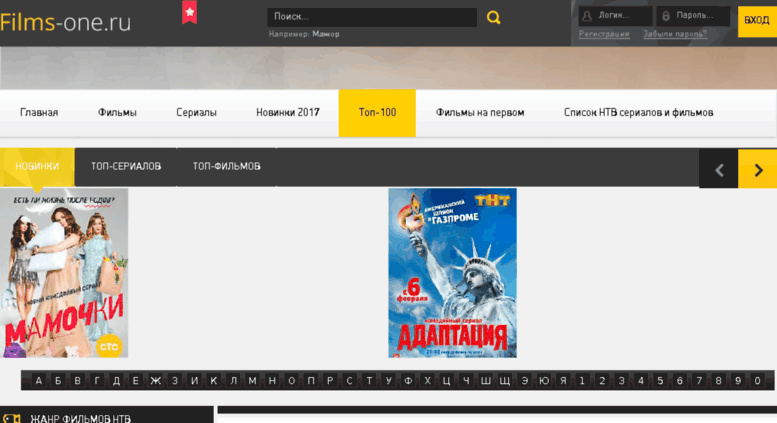Image resolution: width=777 pixels, height=423 pixels.
Task: Select letter Ш in alphabet bar
Action: coord(486,380)
